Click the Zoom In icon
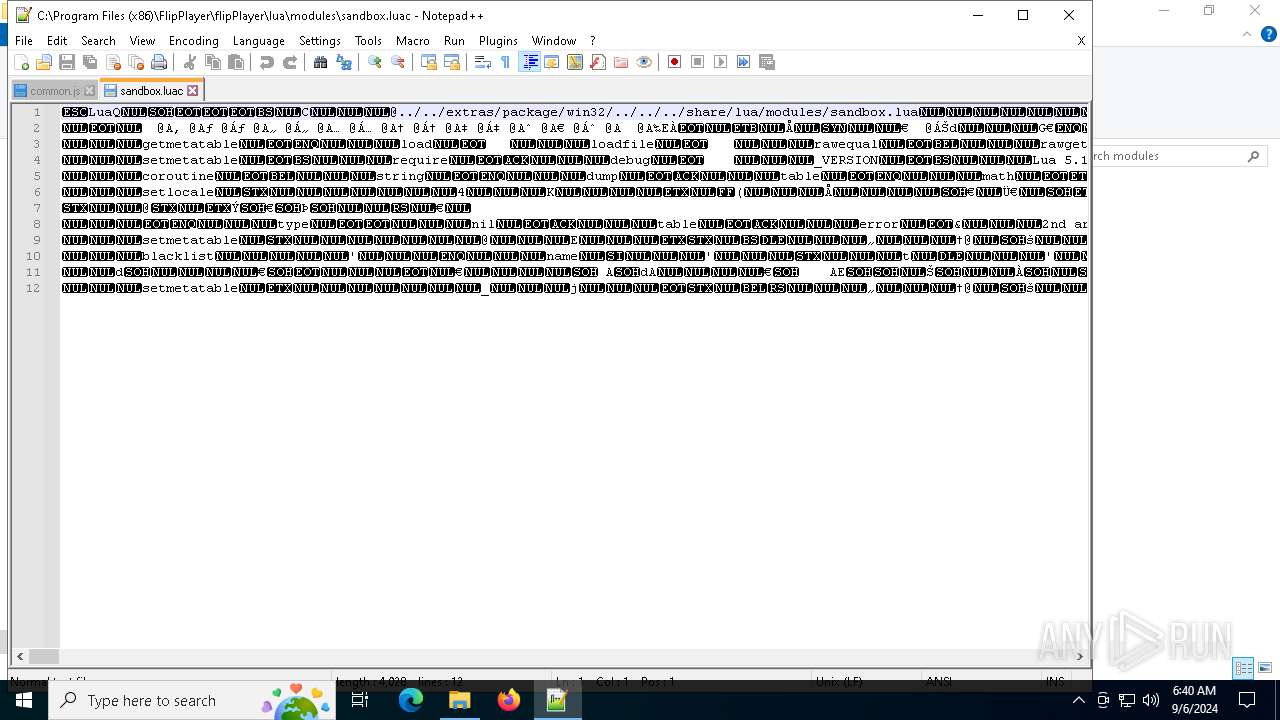The image size is (1280, 720). (374, 62)
